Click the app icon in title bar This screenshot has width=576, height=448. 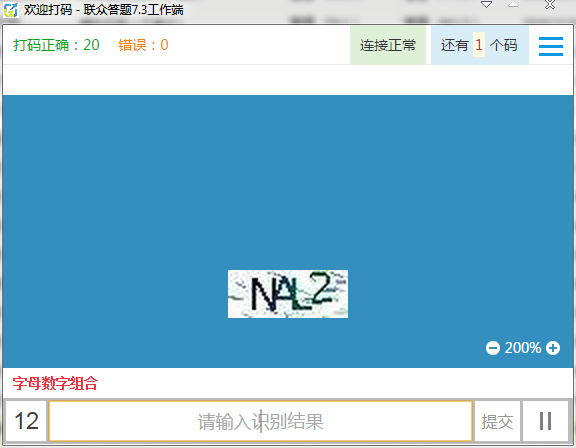click(x=10, y=10)
